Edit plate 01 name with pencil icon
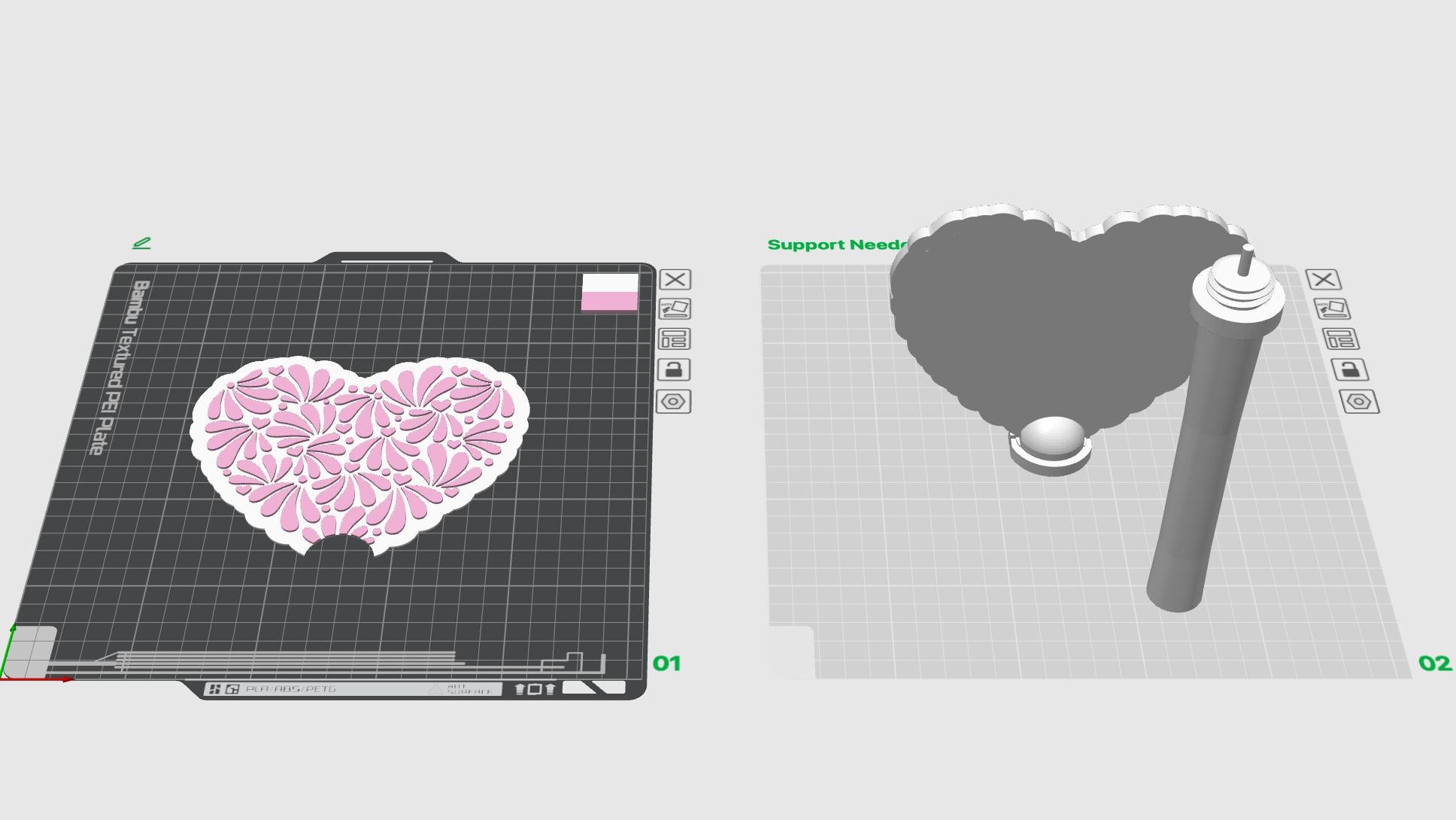Screen dimensions: 1456x820 click(141, 243)
